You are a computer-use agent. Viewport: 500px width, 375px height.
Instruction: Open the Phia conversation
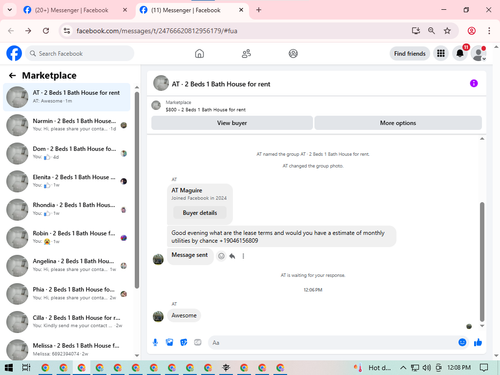[x=67, y=294]
